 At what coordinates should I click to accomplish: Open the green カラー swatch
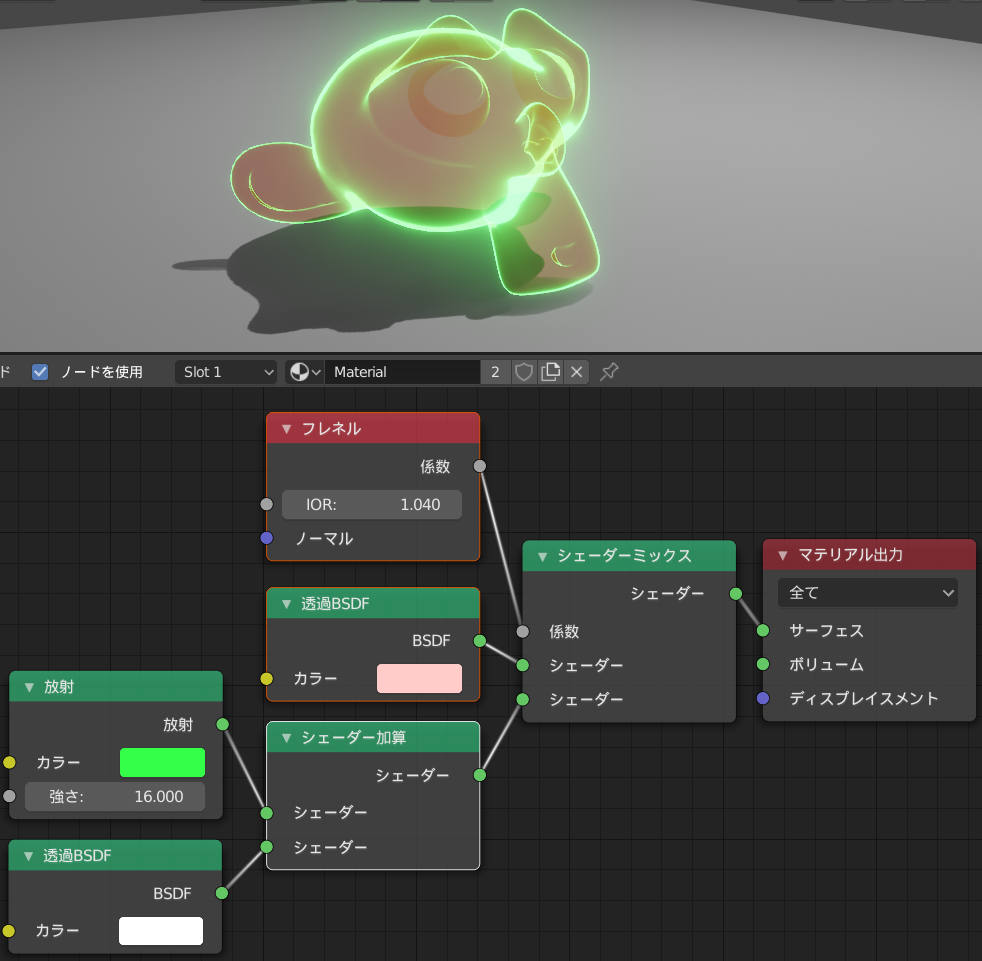[162, 762]
